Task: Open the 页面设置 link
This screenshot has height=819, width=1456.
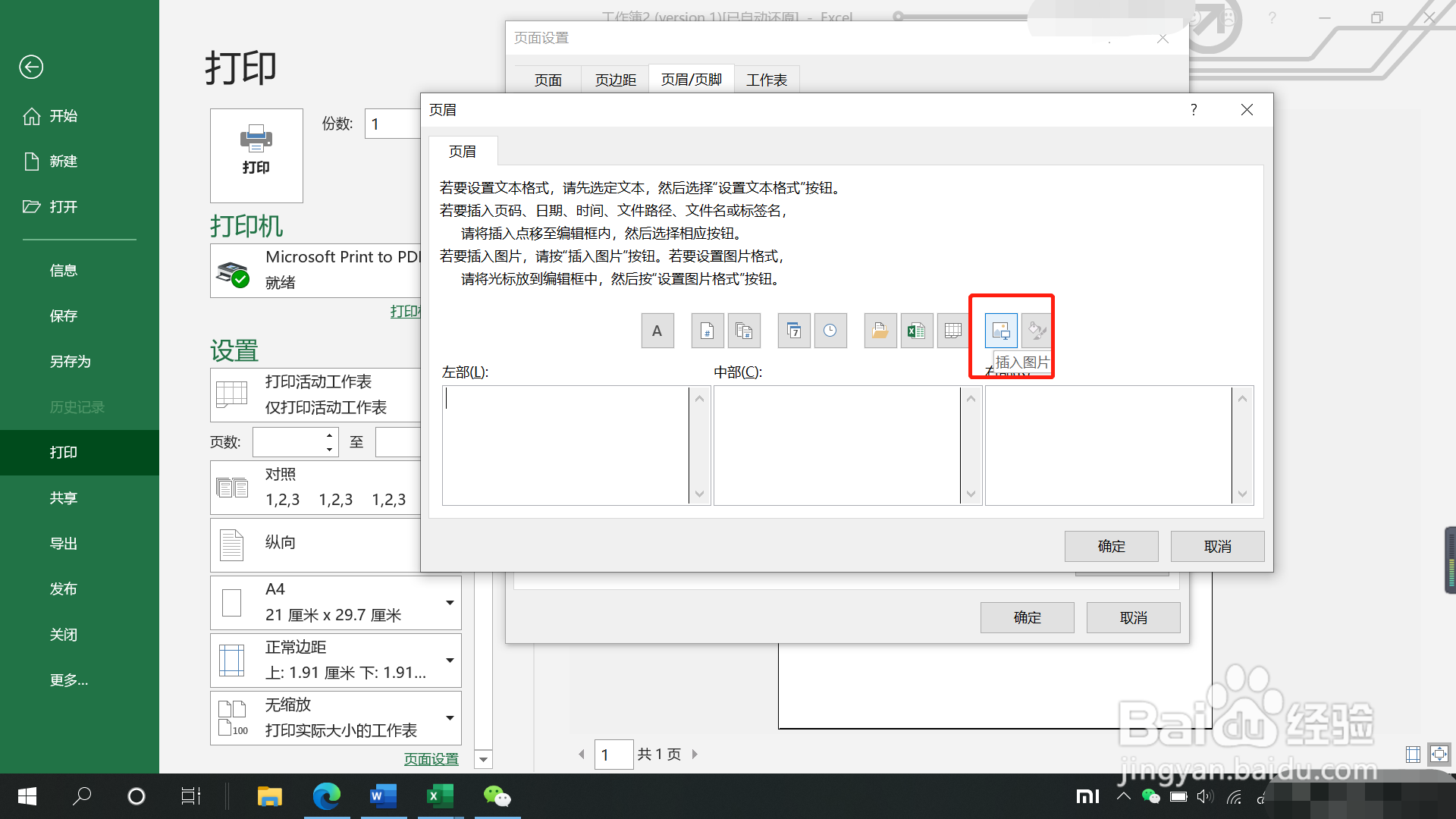Action: (x=431, y=759)
